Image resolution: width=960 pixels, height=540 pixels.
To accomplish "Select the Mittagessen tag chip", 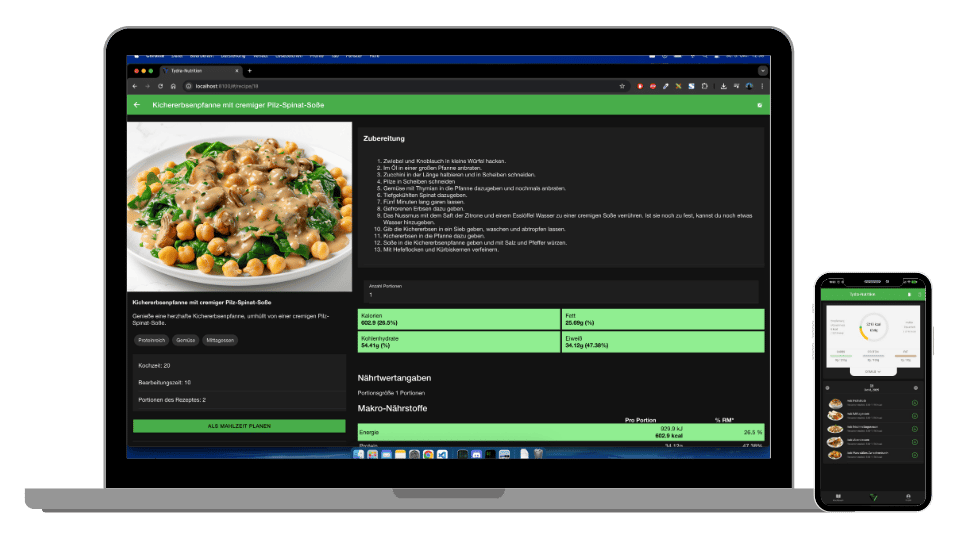I will 220,340.
